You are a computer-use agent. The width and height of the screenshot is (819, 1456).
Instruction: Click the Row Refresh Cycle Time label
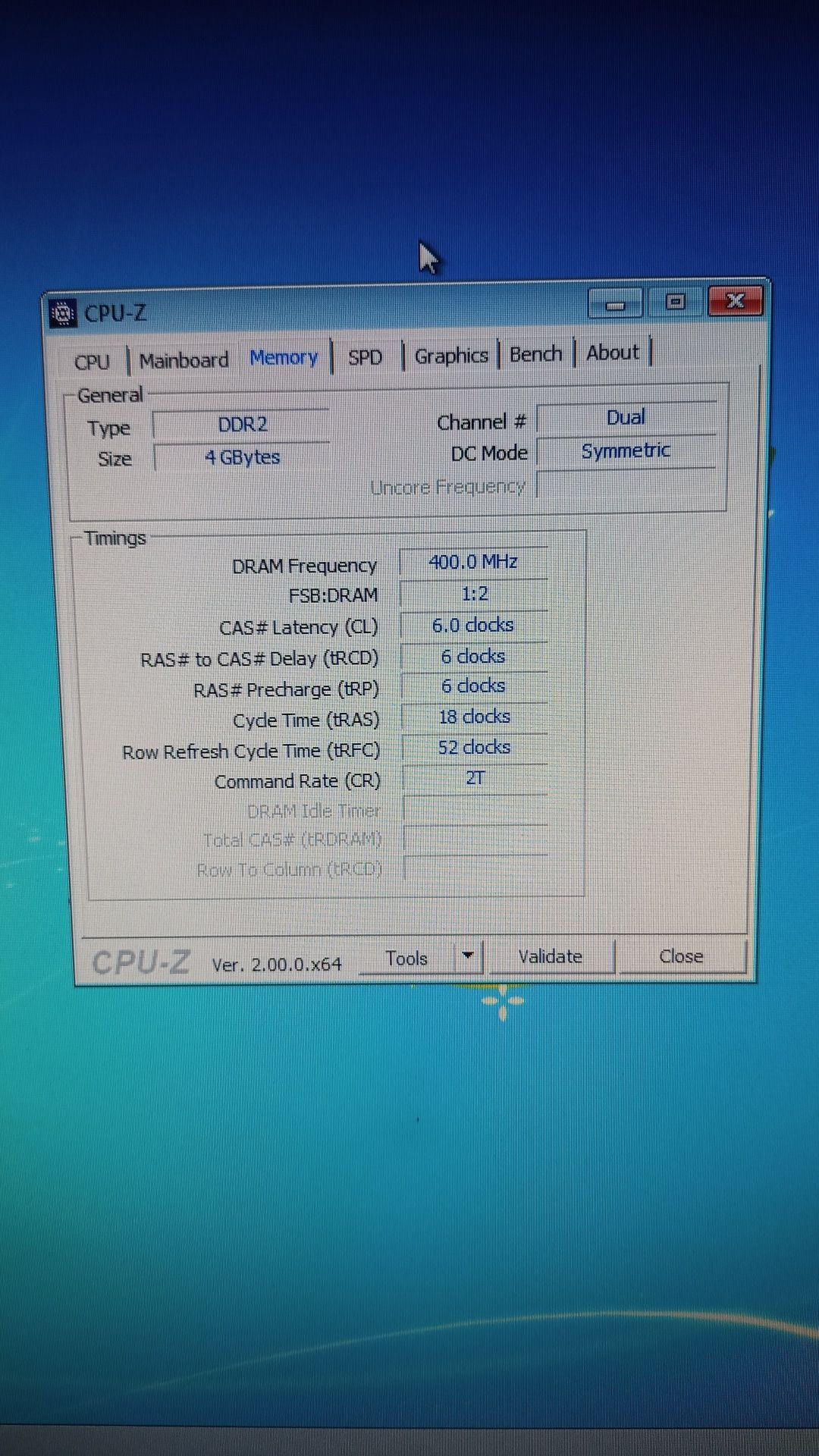point(251,752)
